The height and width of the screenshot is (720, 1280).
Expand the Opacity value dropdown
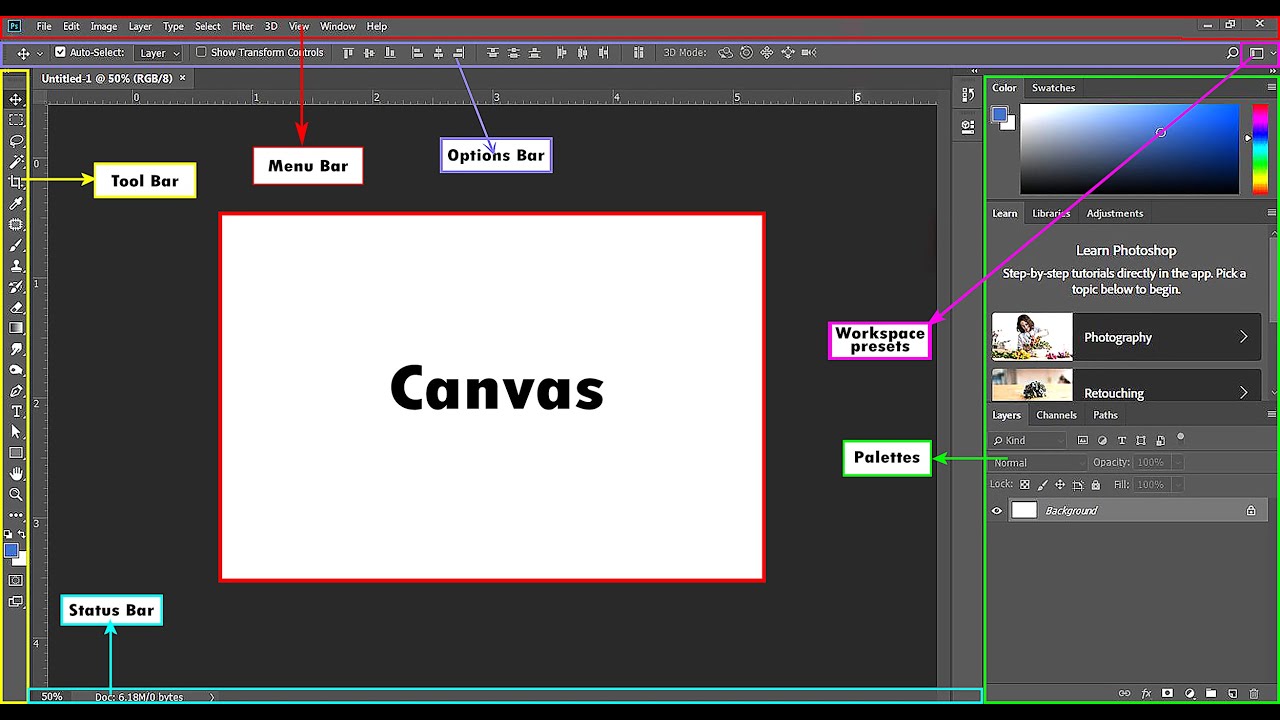pos(1177,463)
